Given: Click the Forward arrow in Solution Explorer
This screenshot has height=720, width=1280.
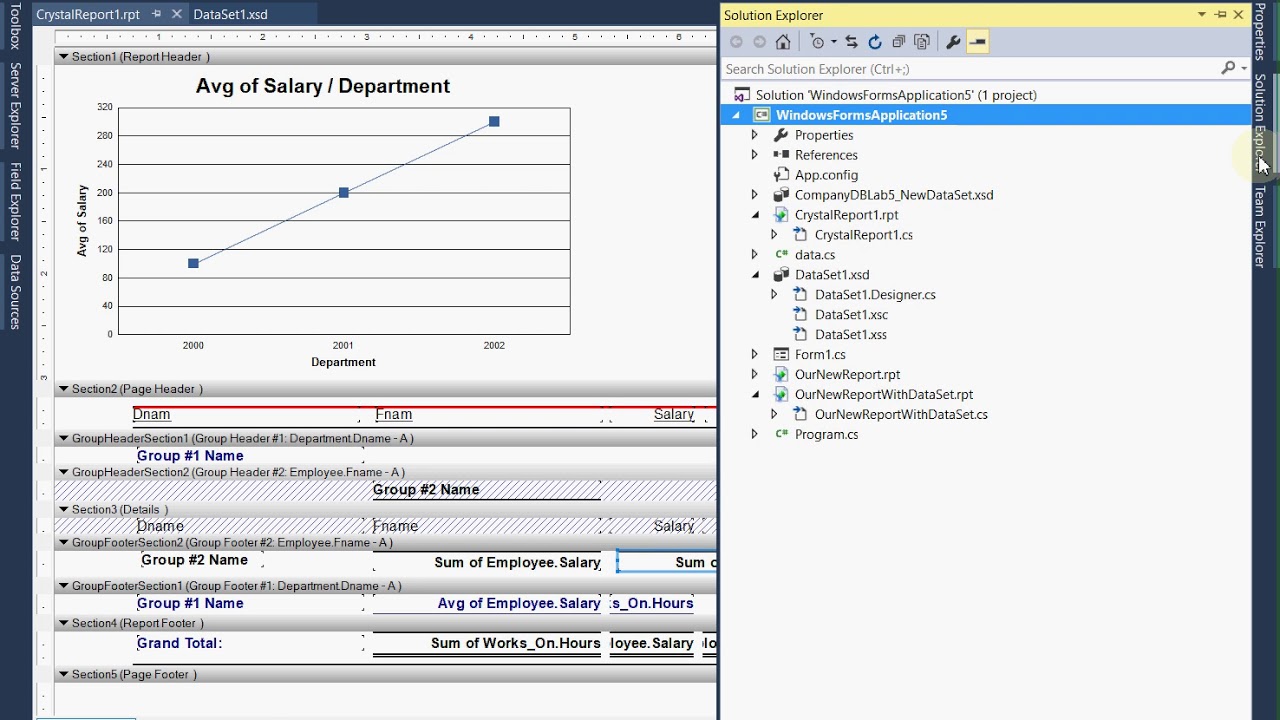Looking at the screenshot, I should click(759, 42).
